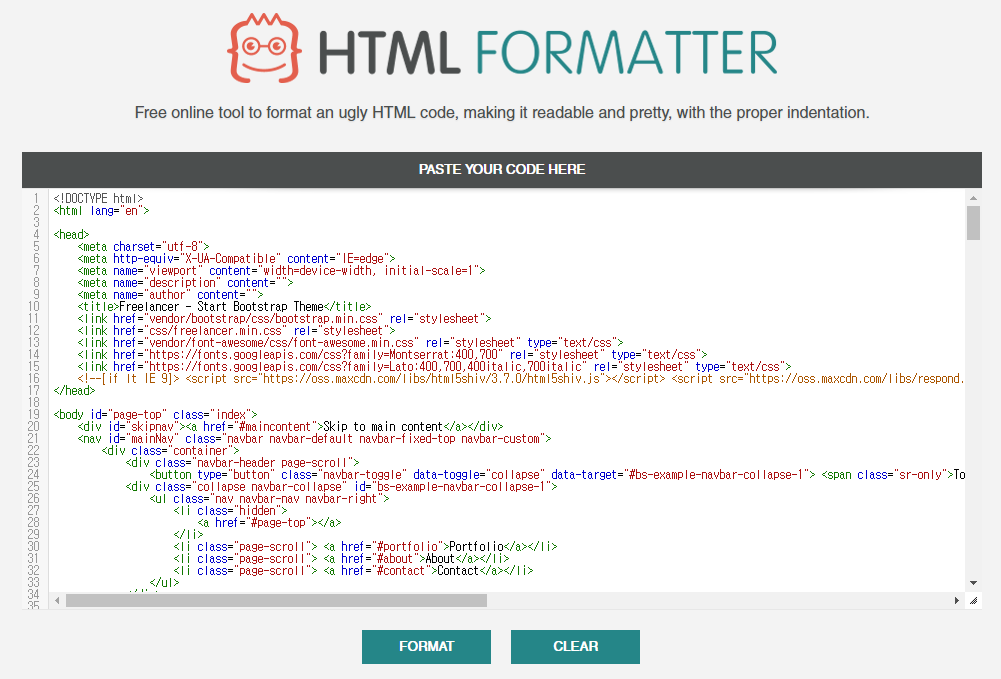Click the #contact list item line

coord(354,571)
